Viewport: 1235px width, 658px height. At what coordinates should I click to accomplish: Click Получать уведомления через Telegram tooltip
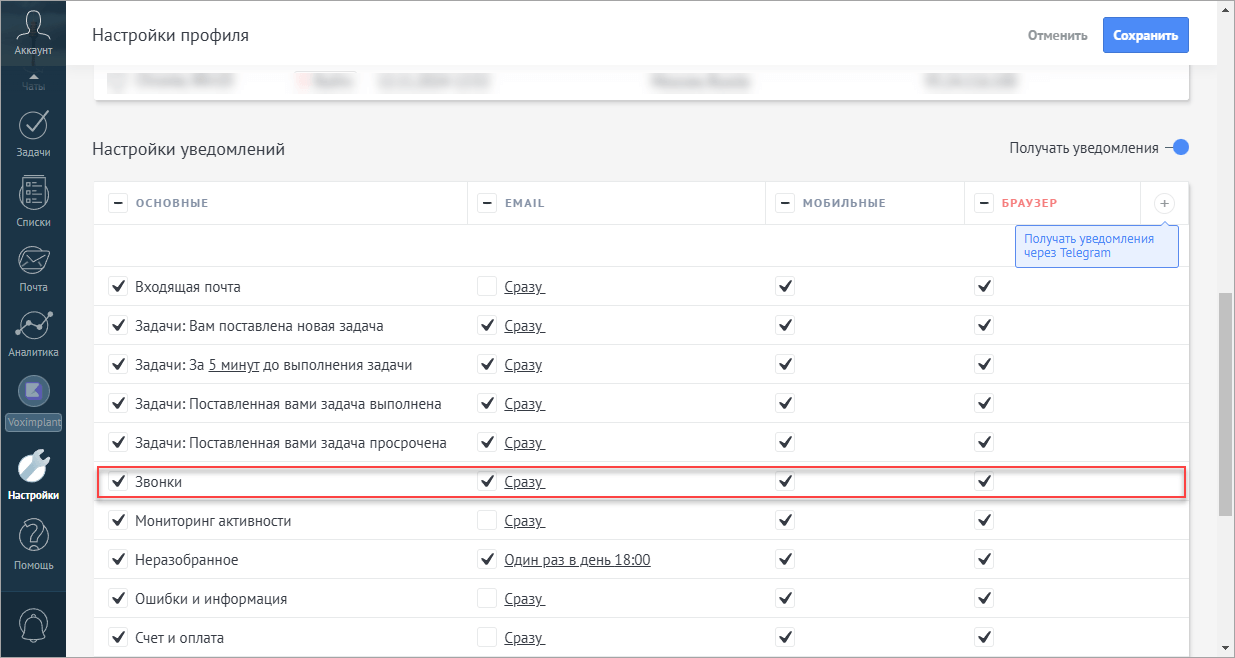click(1097, 246)
